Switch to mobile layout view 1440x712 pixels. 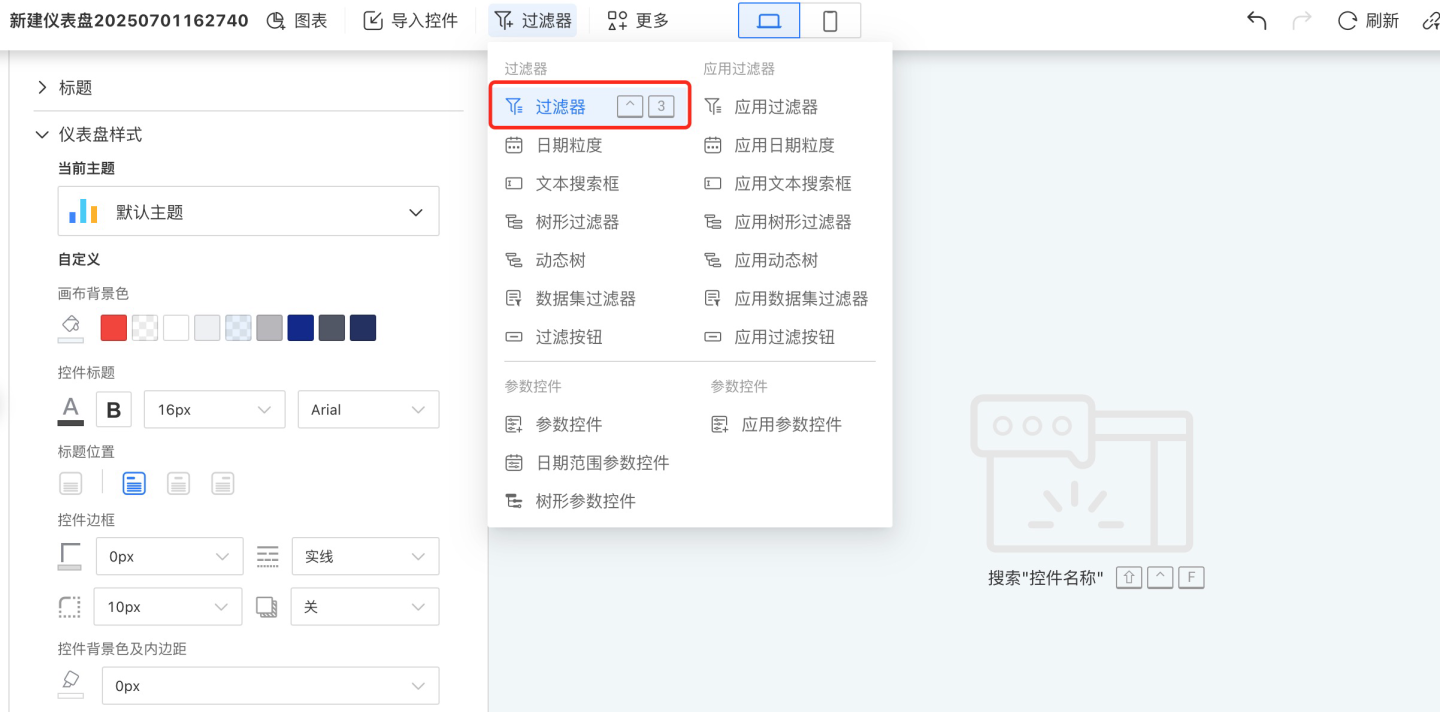[830, 21]
